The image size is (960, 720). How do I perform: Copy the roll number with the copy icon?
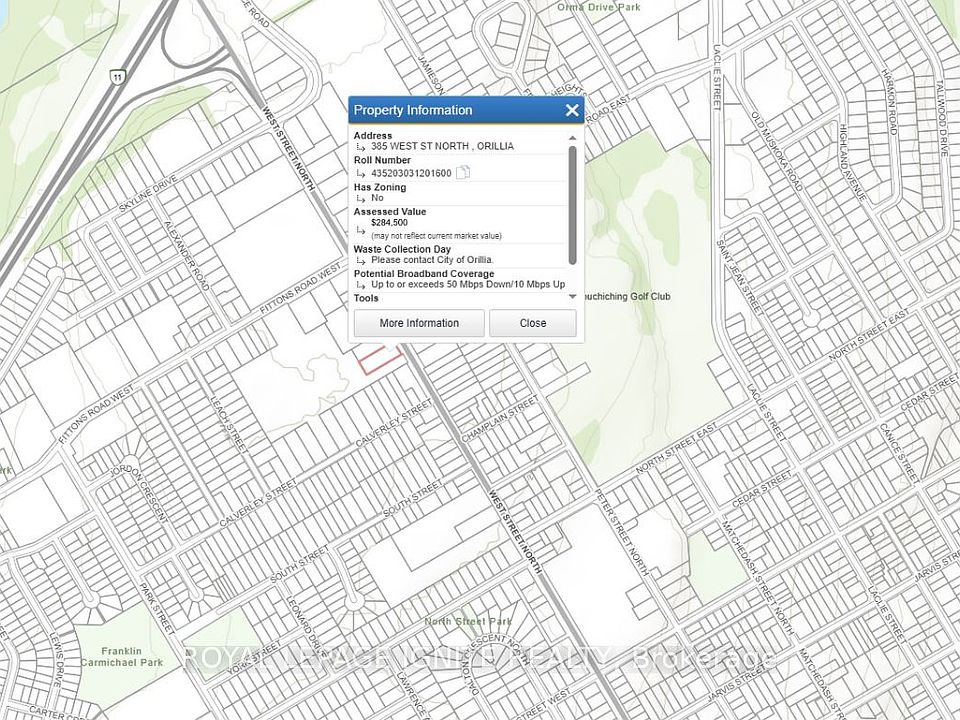(x=463, y=173)
